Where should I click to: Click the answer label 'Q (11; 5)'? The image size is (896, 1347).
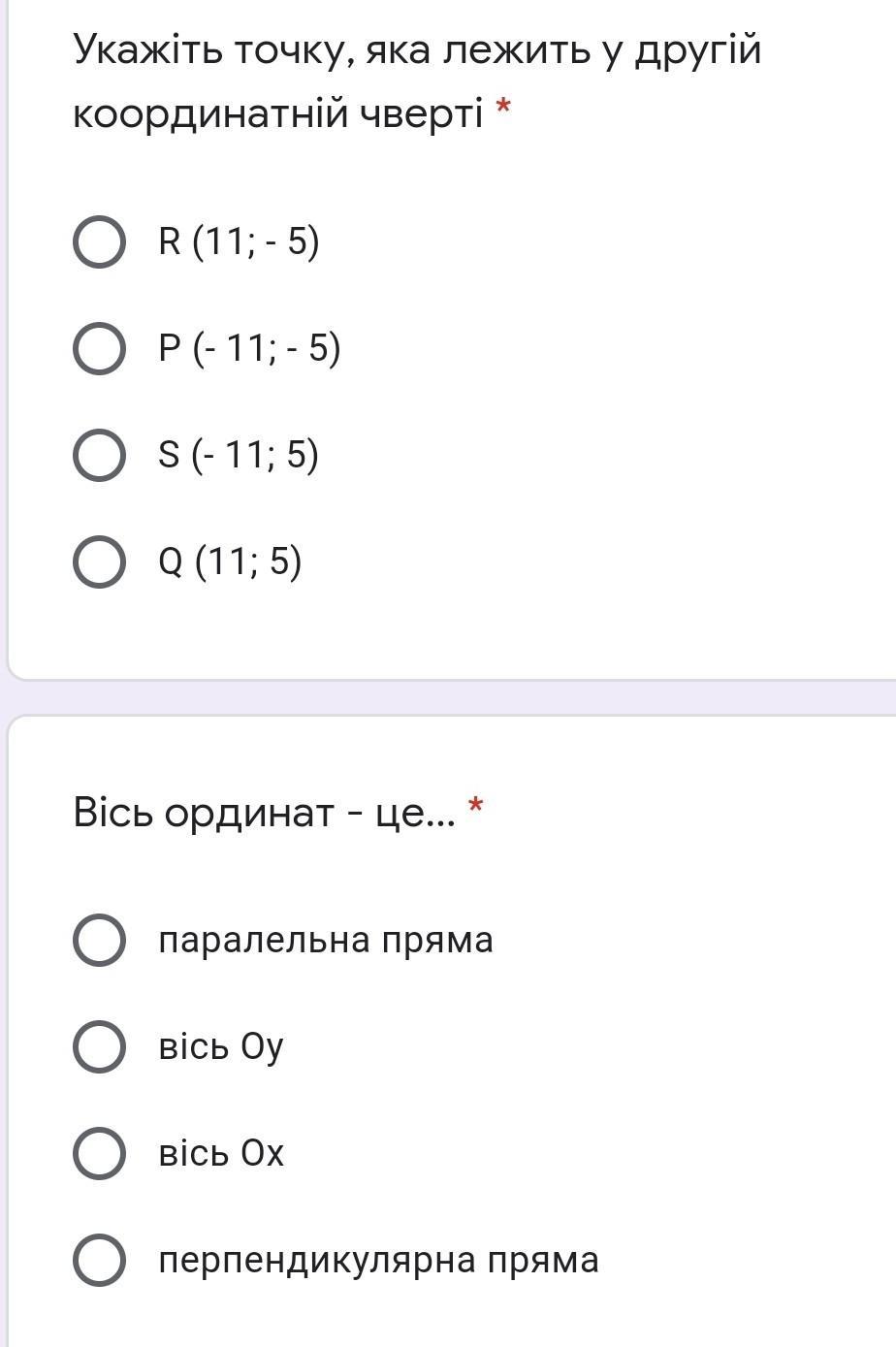(230, 562)
